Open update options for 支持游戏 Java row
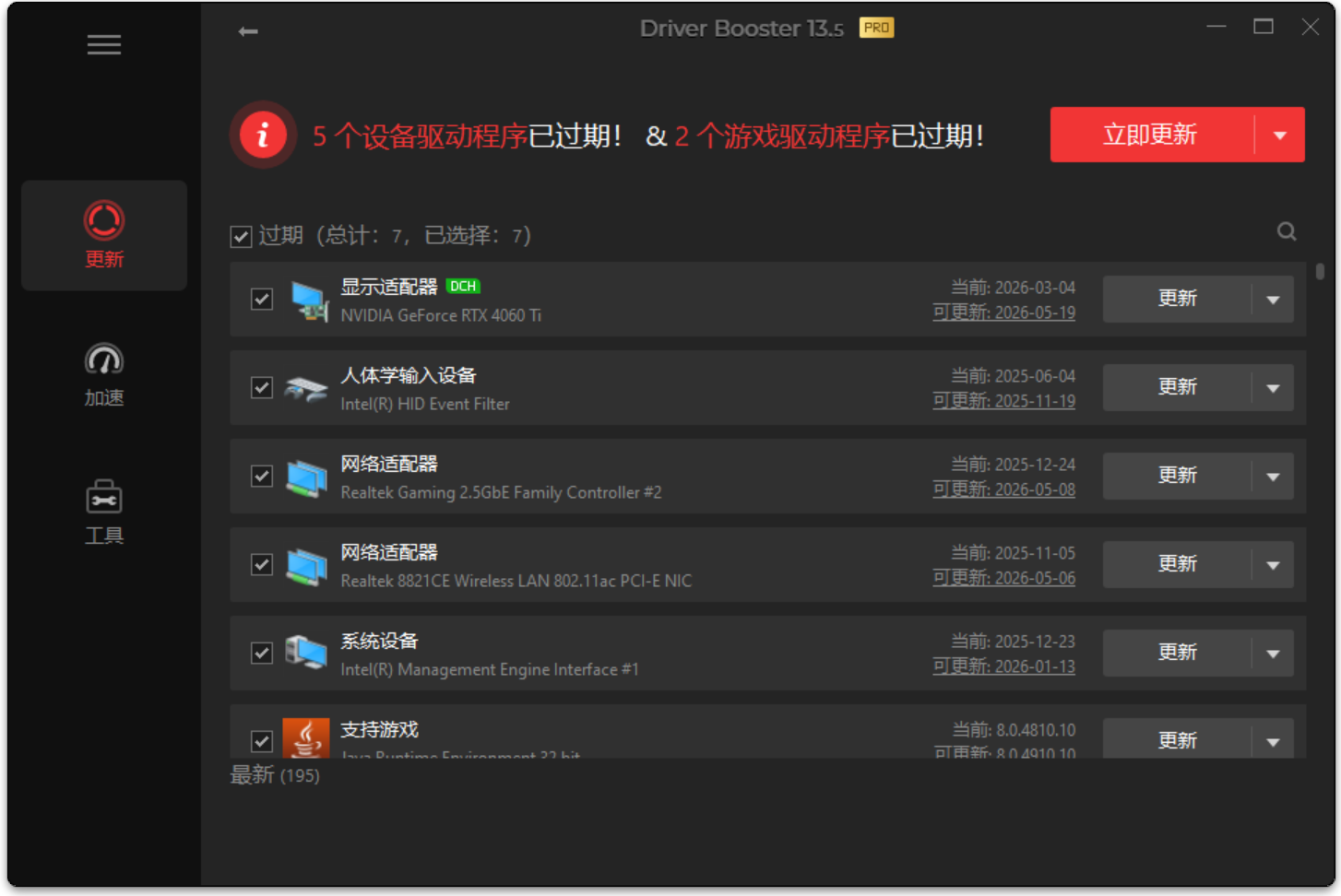Image resolution: width=1341 pixels, height=896 pixels. point(1273,740)
